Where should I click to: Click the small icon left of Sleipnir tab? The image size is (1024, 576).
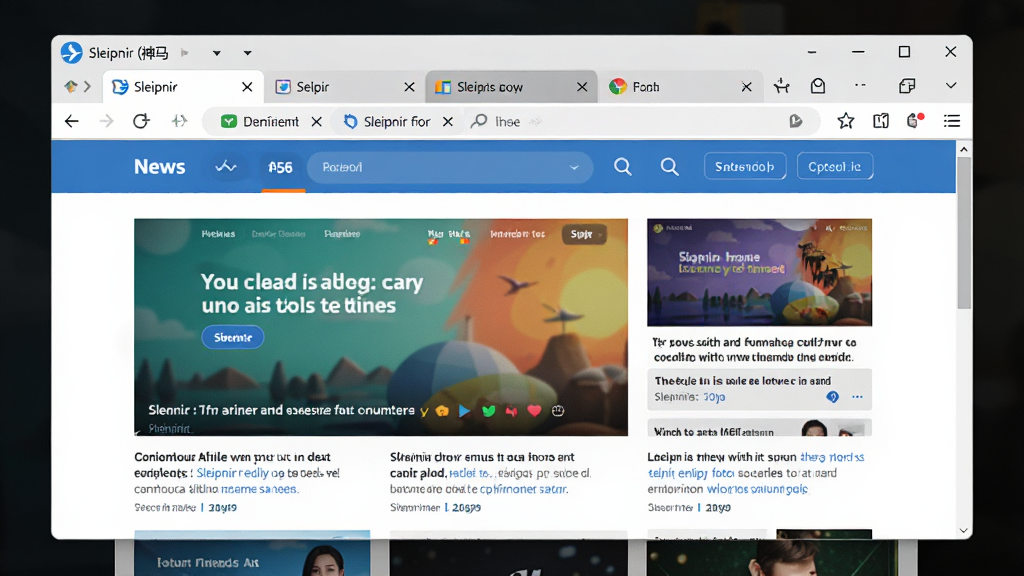[x=71, y=86]
